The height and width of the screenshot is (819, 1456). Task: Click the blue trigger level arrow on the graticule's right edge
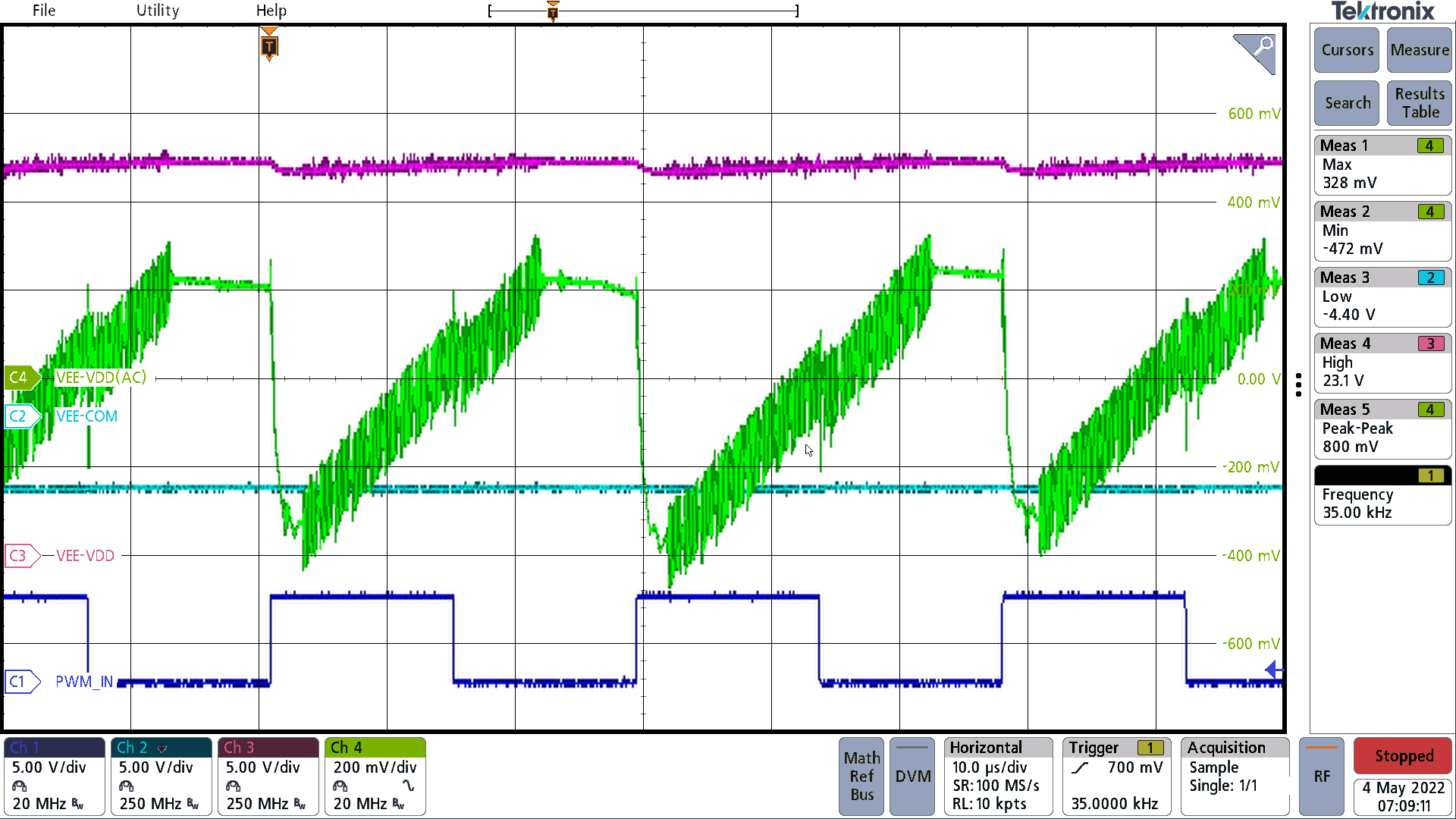(x=1273, y=670)
